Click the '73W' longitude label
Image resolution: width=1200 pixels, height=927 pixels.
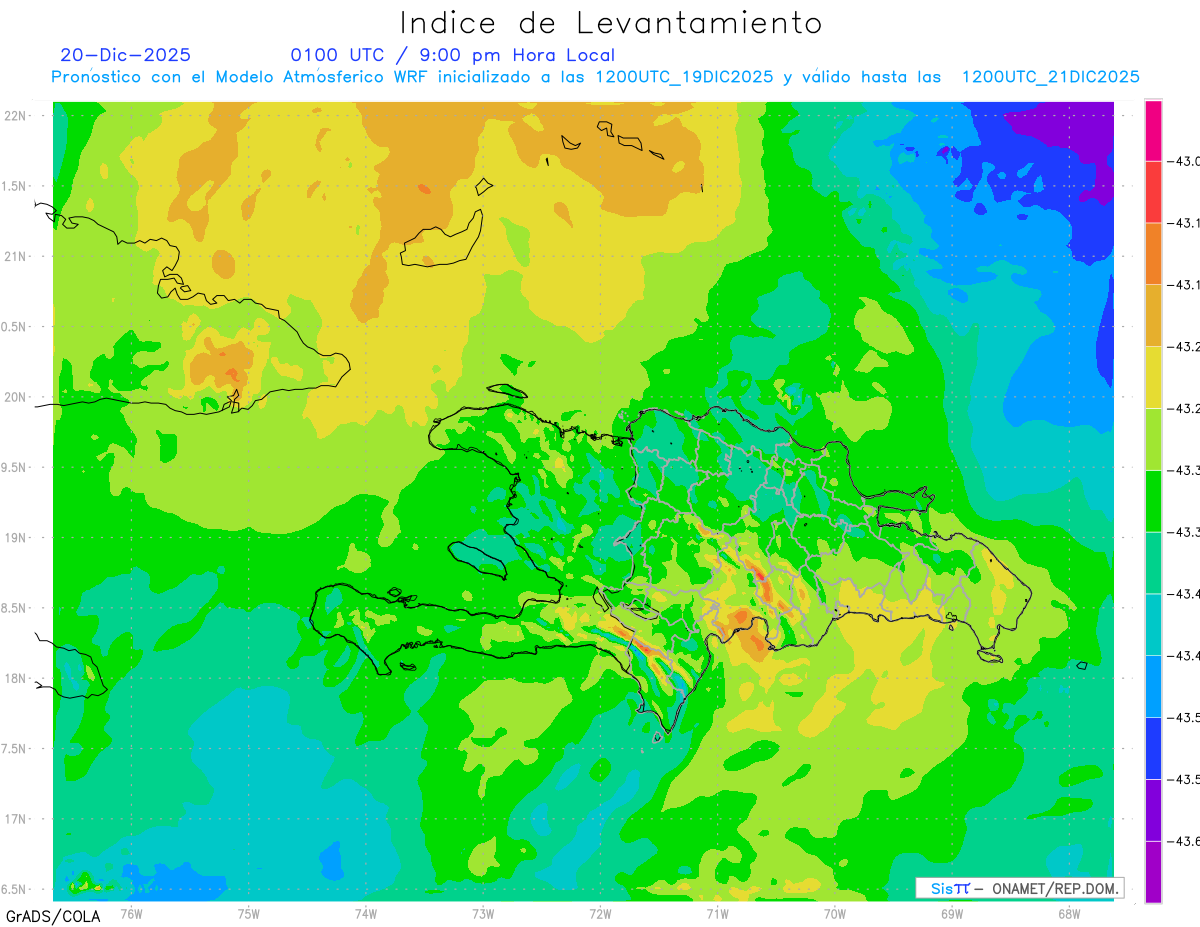pyautogui.click(x=483, y=913)
